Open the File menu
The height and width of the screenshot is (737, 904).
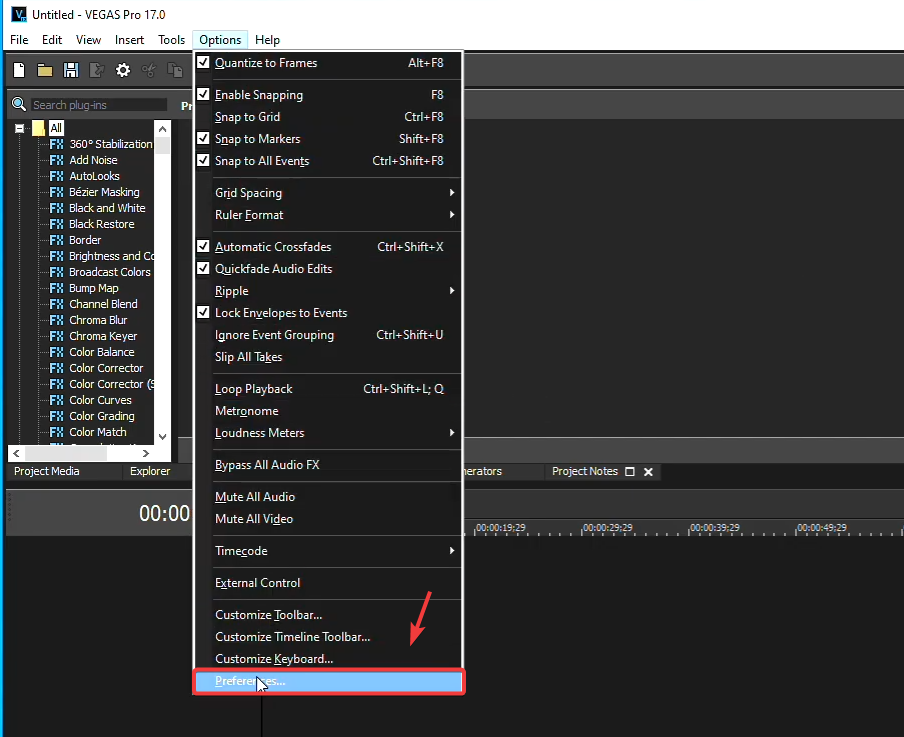[x=19, y=40]
